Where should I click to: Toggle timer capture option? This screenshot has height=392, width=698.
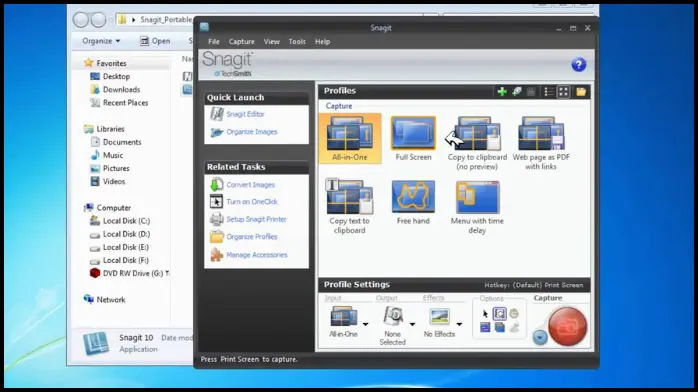click(514, 314)
